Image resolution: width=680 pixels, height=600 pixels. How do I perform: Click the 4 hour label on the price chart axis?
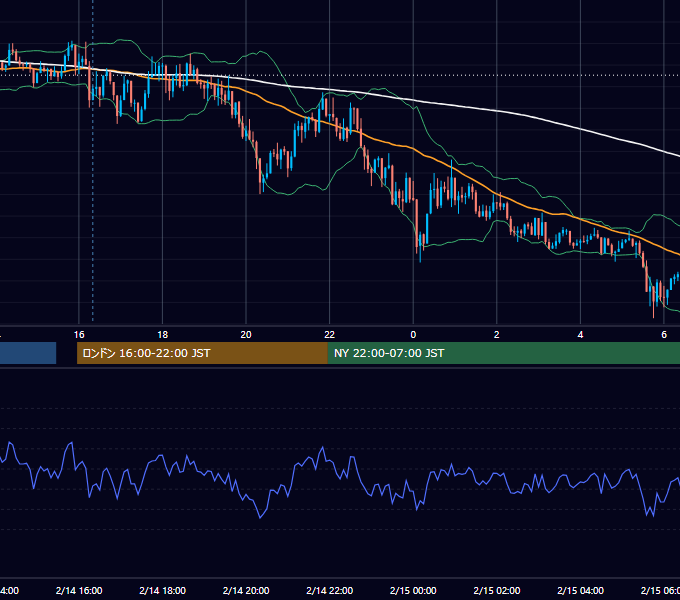click(580, 335)
